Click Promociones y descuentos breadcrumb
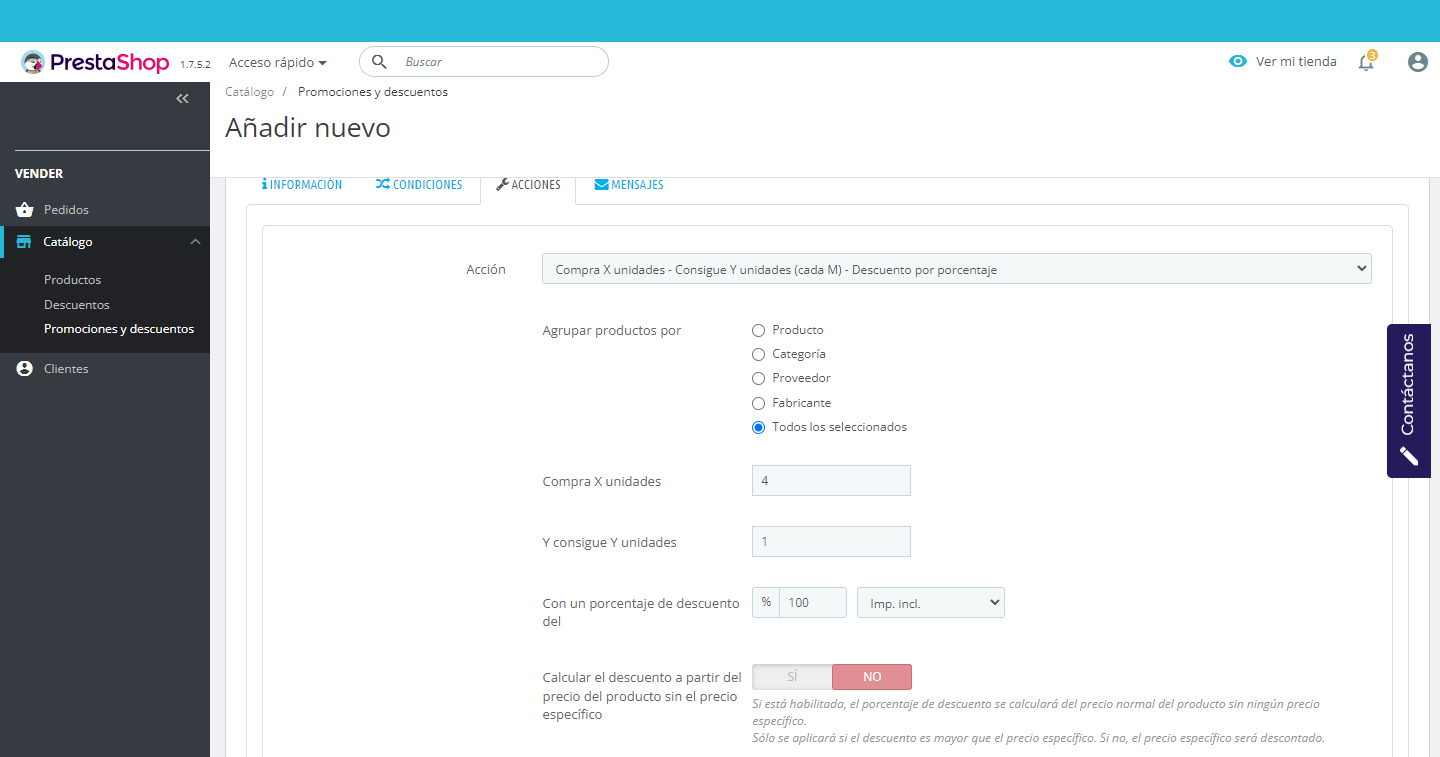This screenshot has width=1440, height=757. 373,92
